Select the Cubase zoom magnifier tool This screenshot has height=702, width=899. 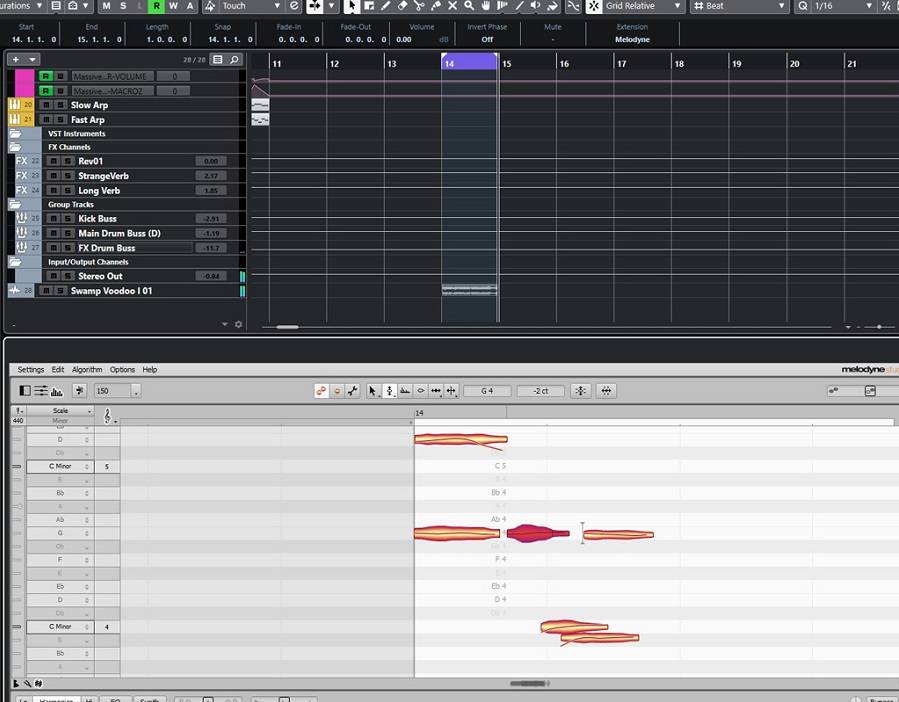(469, 6)
